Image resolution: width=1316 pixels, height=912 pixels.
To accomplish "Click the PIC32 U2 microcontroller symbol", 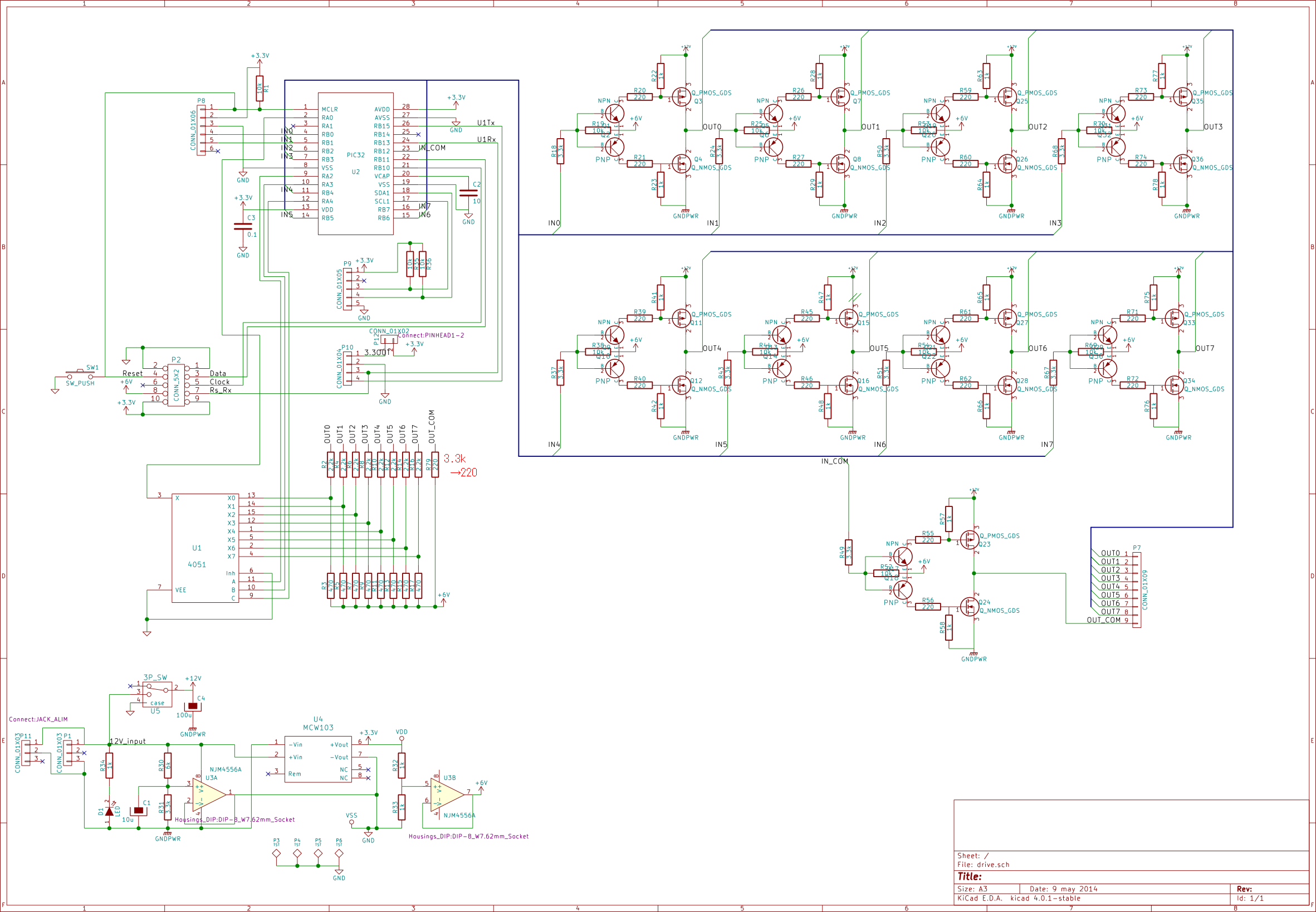I will point(355,163).
